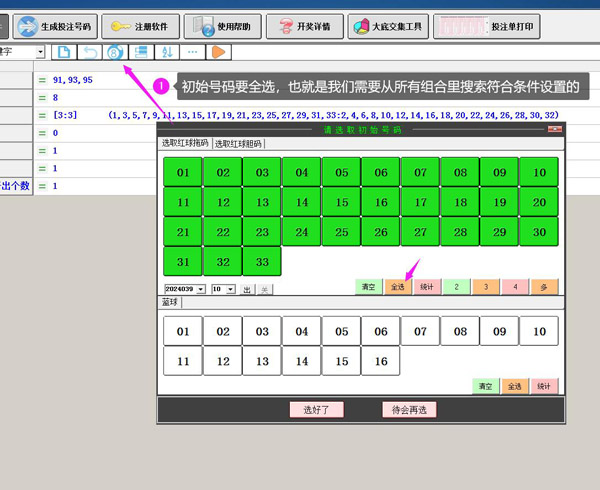600x490 pixels.
Task: Click the sort A-Z toolbar icon
Action: click(166, 51)
